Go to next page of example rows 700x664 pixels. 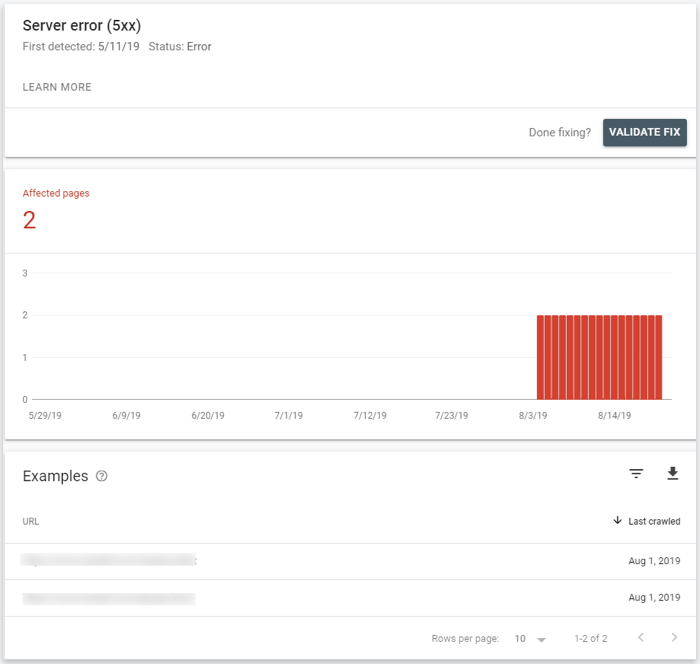point(674,638)
